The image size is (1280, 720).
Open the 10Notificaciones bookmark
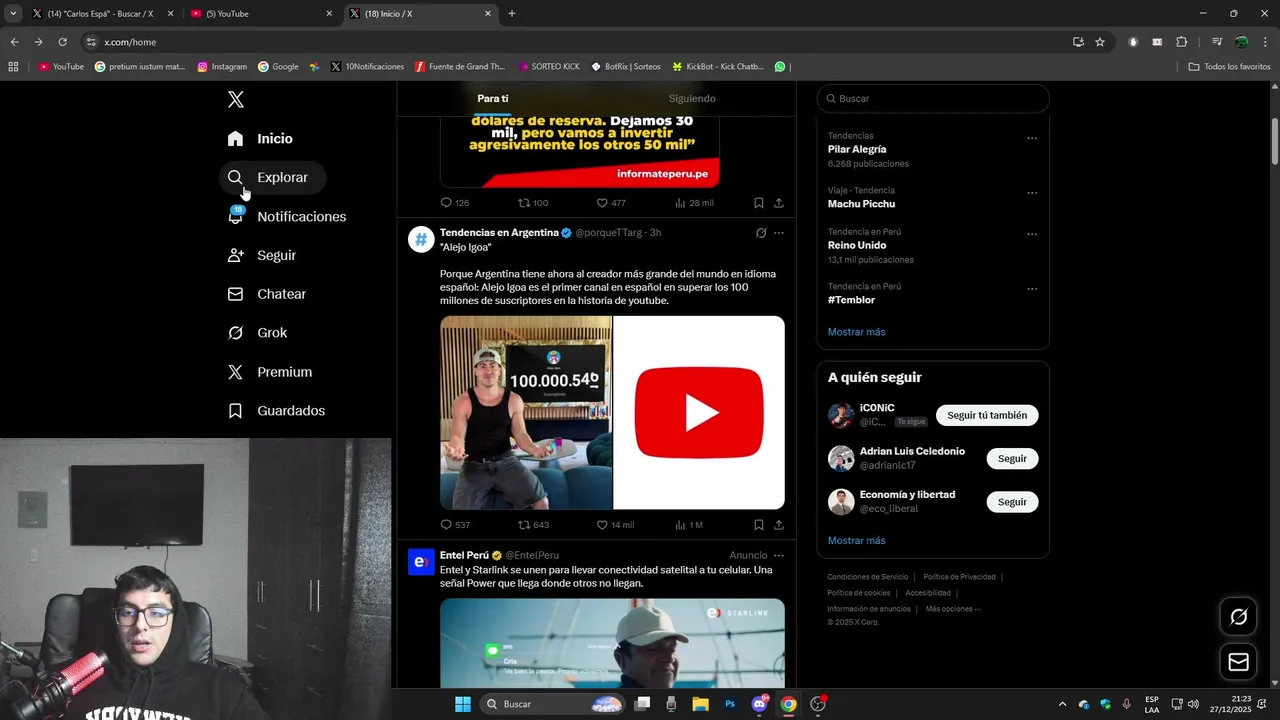pos(367,67)
